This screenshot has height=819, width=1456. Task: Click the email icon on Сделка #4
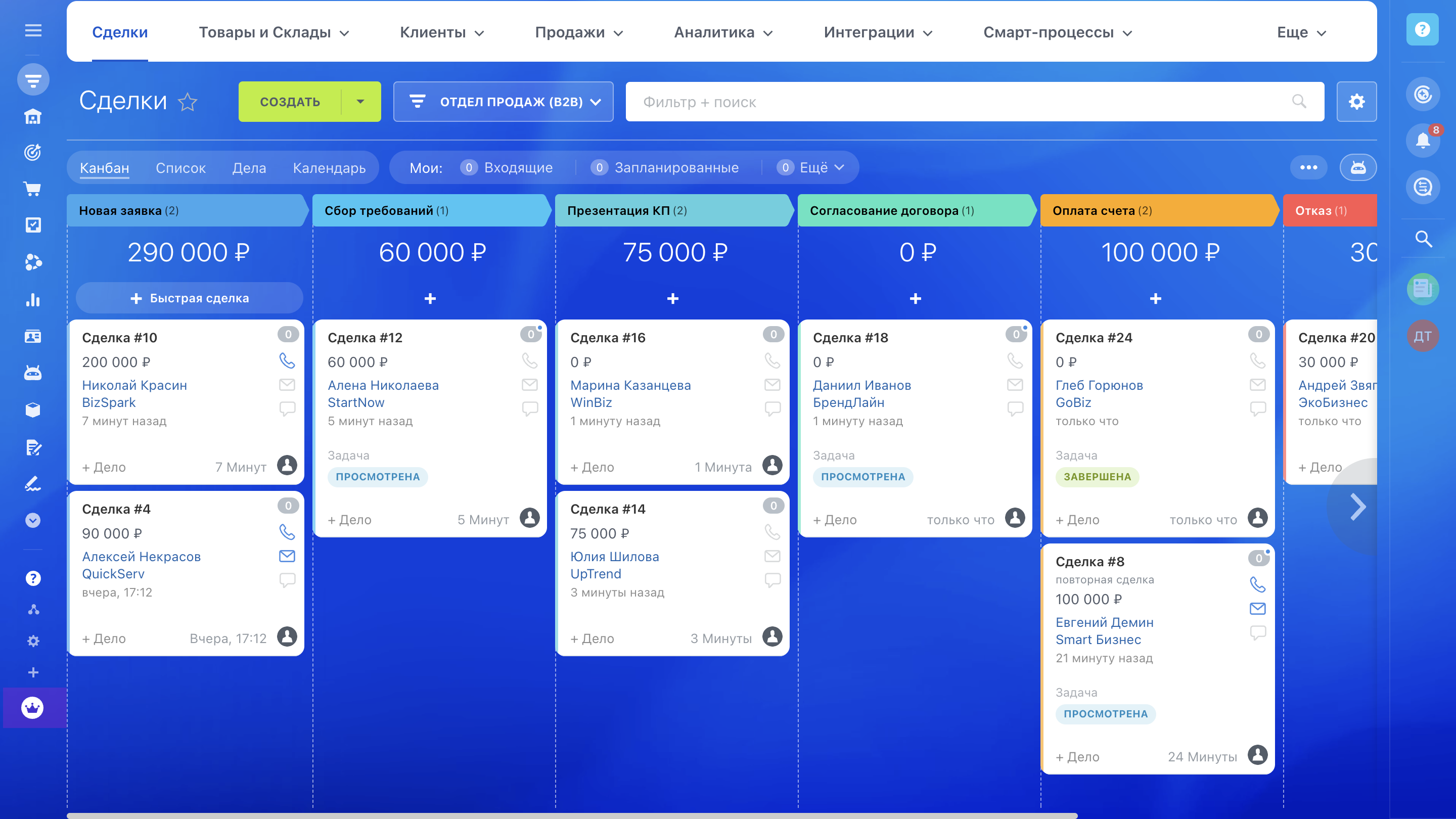pos(287,556)
